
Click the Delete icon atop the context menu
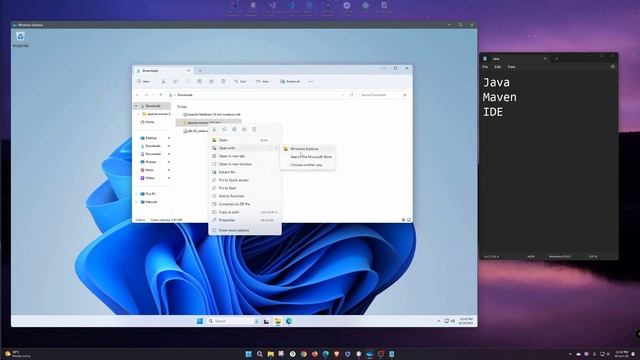254,129
